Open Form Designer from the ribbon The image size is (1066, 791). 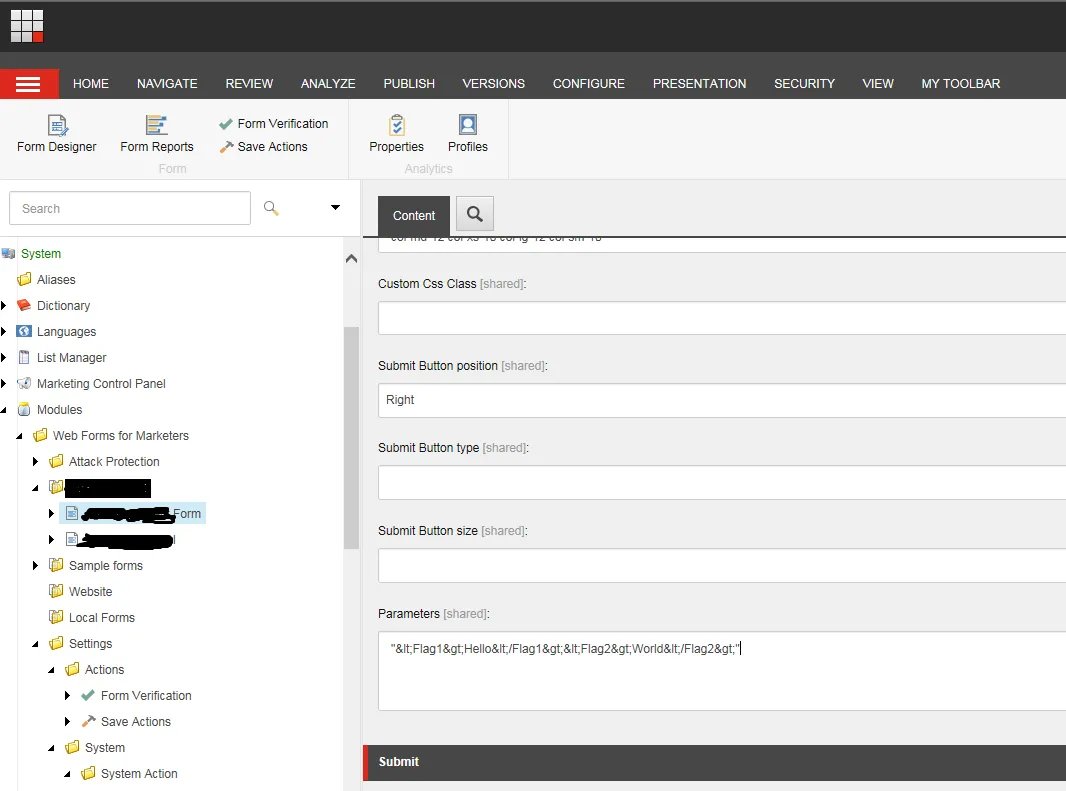pos(56,134)
